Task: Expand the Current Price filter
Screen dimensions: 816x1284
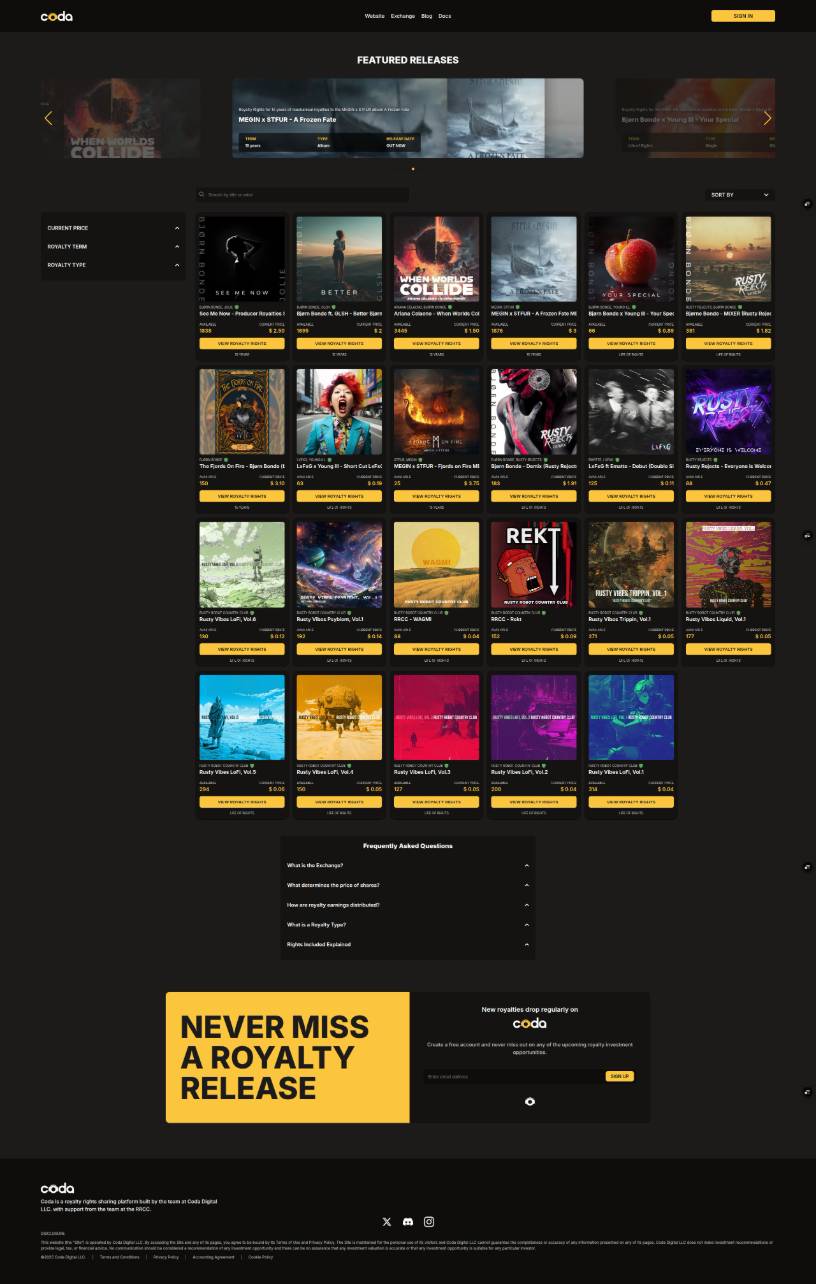Action: pos(113,228)
